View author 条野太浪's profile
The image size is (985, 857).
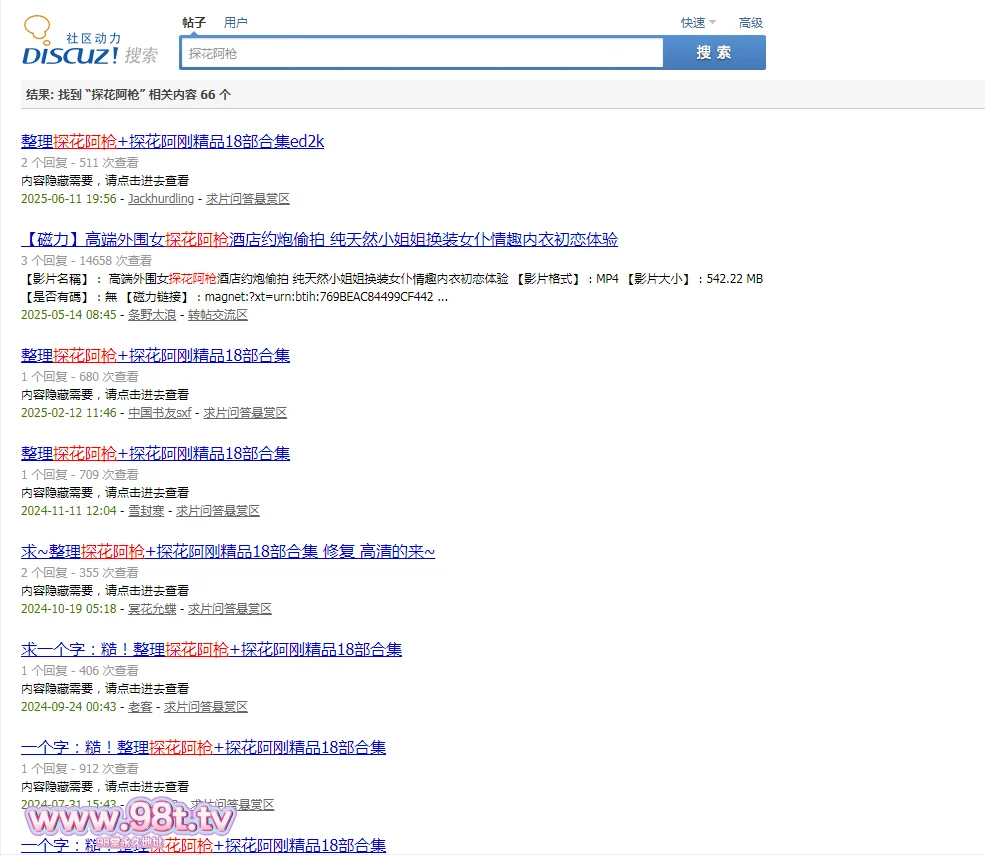[152, 315]
